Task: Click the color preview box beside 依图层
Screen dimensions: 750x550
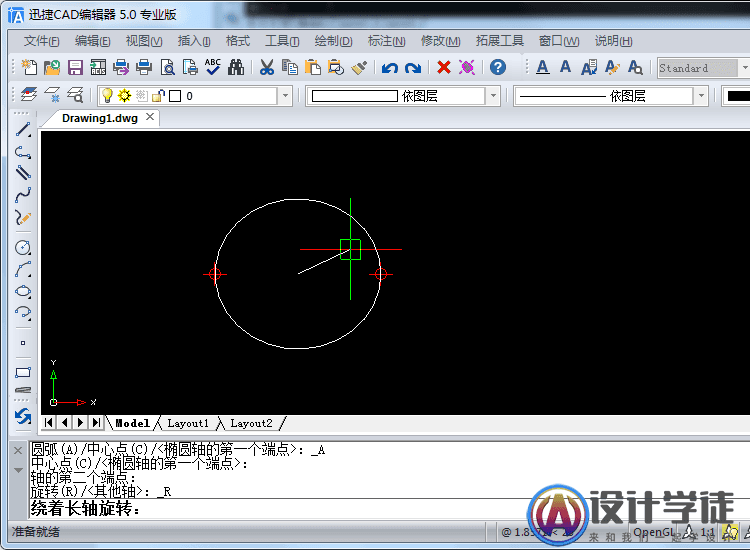Action: point(354,96)
